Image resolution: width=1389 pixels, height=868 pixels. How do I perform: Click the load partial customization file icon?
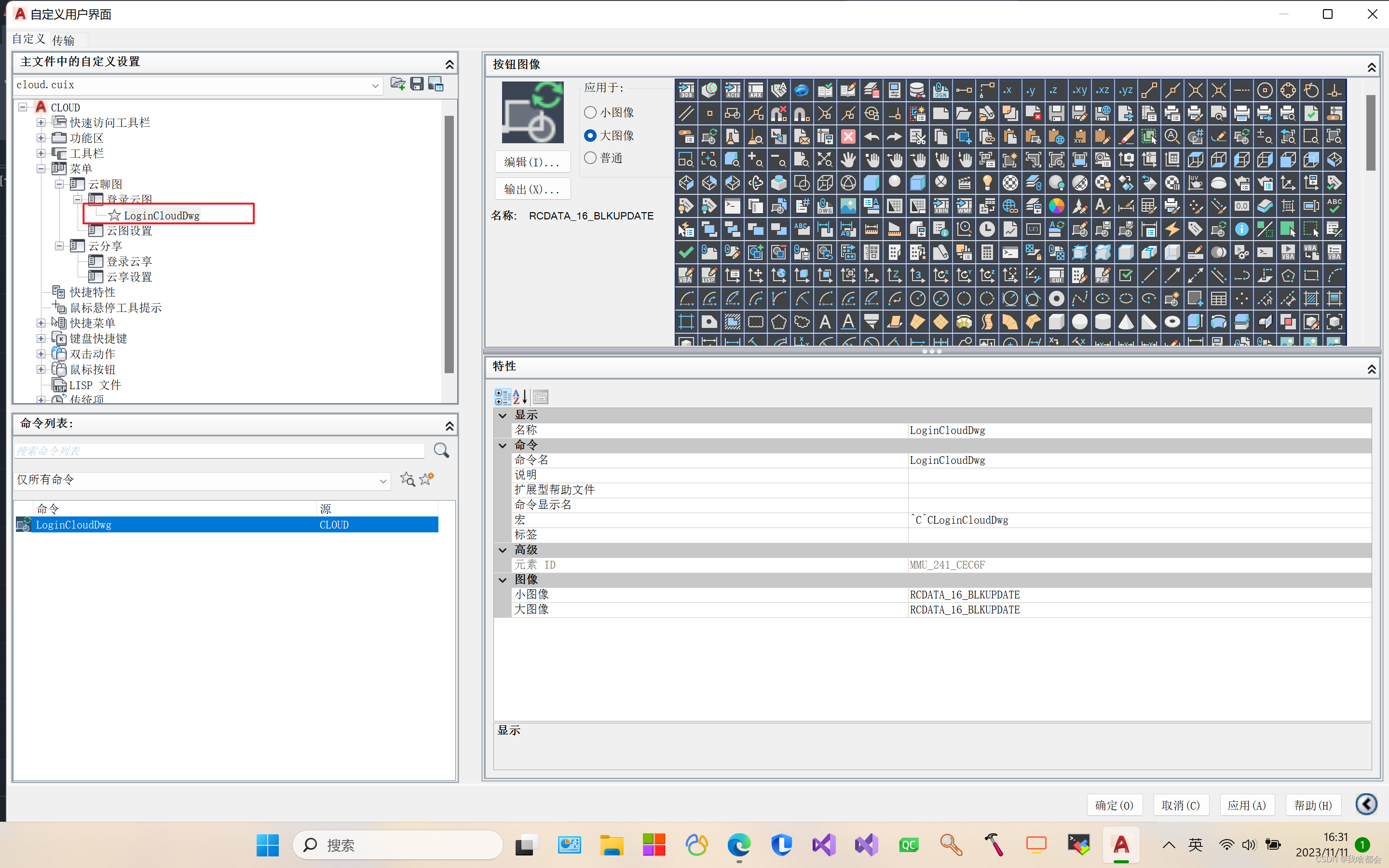(397, 84)
